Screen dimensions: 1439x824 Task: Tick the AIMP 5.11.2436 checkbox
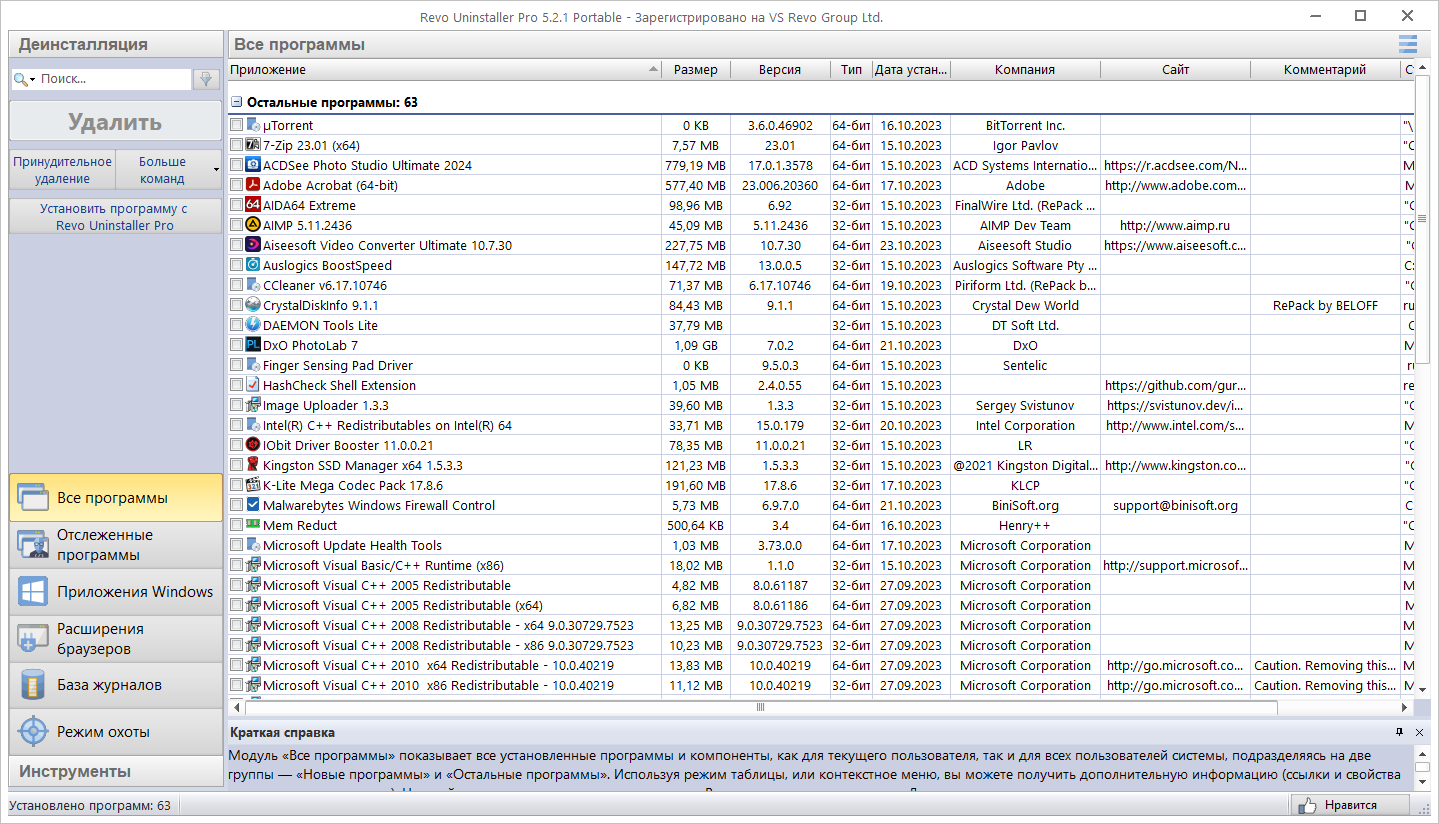[237, 226]
